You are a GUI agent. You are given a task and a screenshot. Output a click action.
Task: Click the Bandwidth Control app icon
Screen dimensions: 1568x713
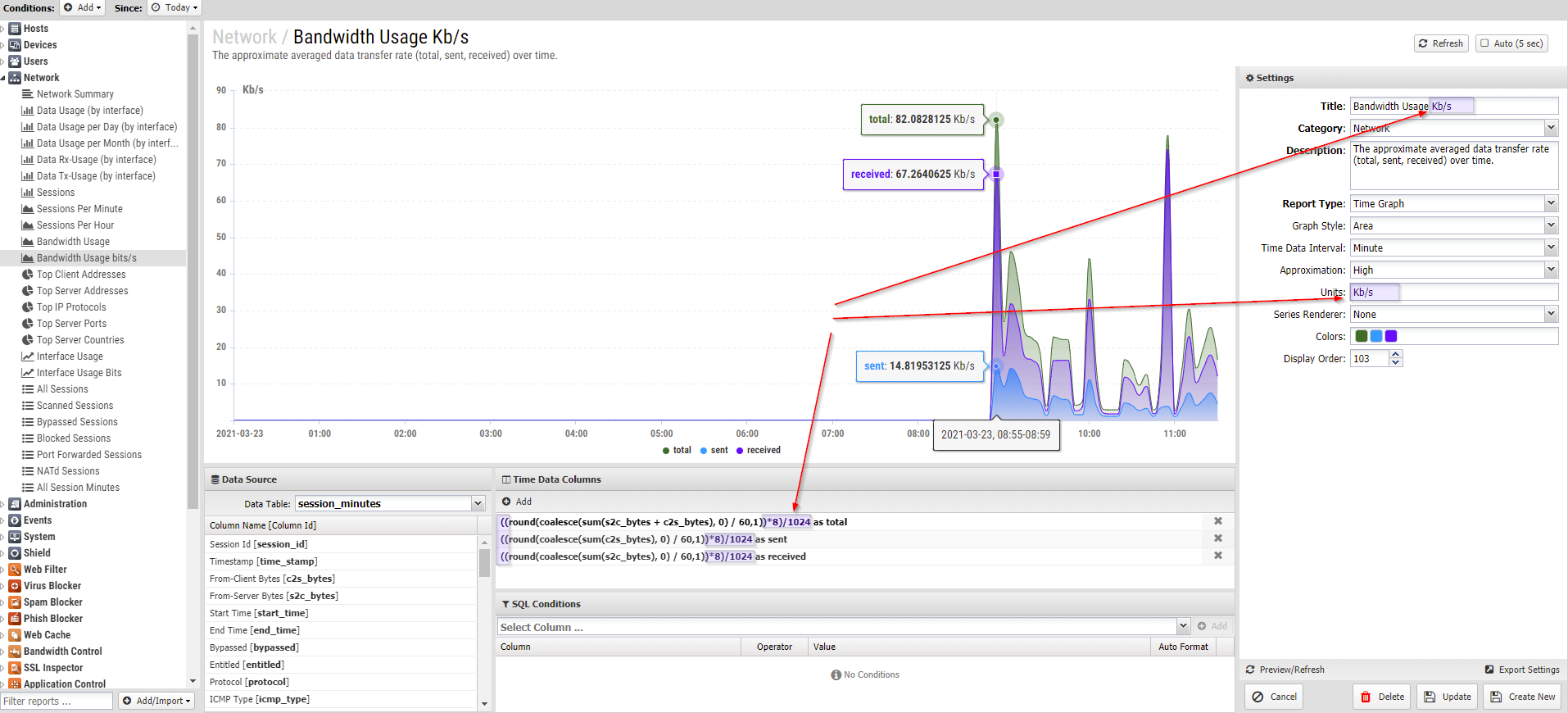coord(15,652)
